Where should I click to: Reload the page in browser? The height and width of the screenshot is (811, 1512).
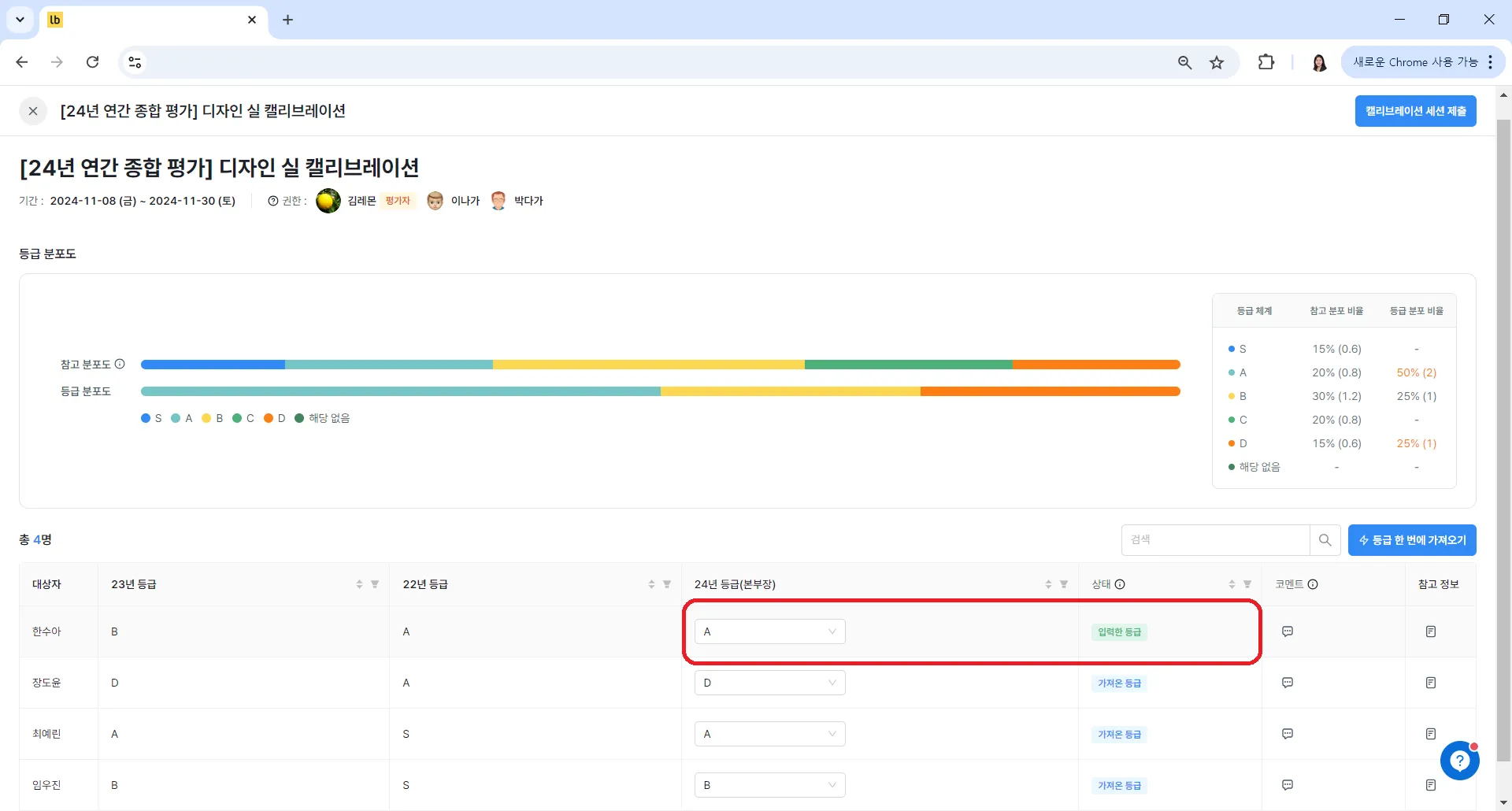pos(92,62)
